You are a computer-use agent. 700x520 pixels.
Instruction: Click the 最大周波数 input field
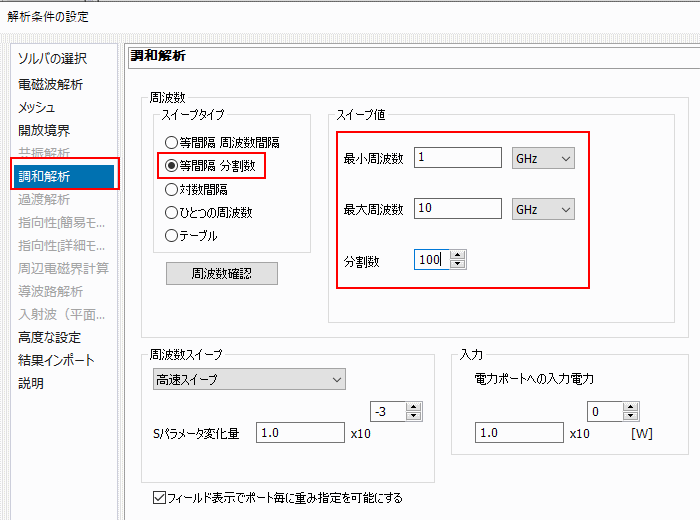(x=456, y=209)
